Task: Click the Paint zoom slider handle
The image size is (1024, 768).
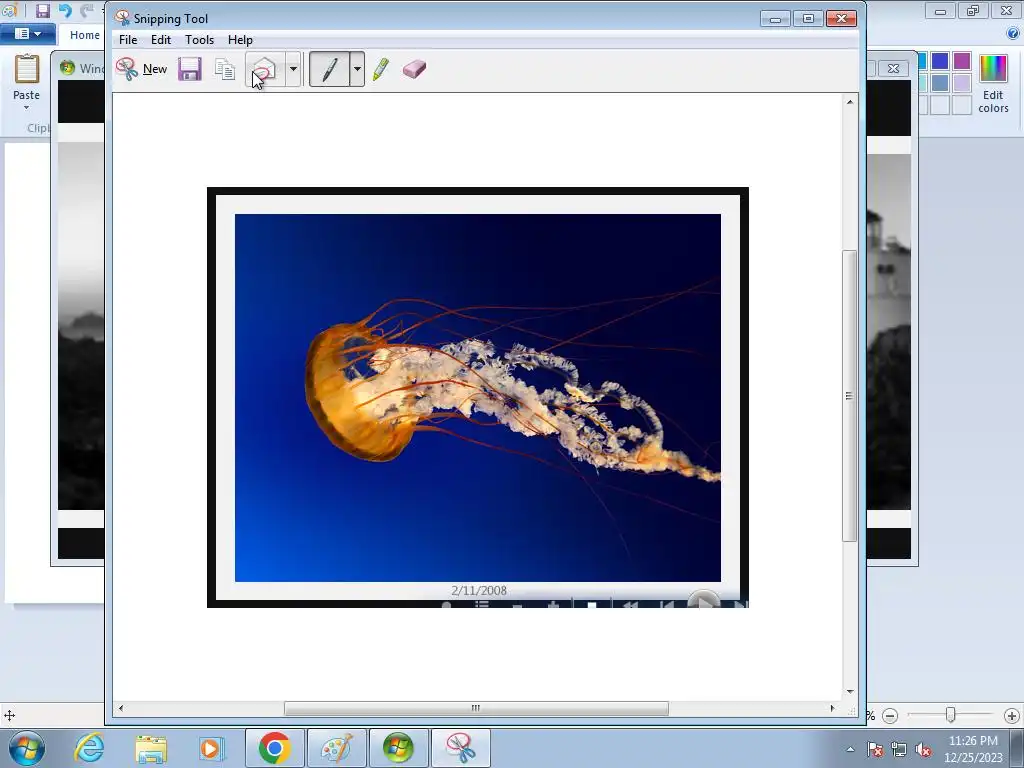Action: [x=951, y=716]
